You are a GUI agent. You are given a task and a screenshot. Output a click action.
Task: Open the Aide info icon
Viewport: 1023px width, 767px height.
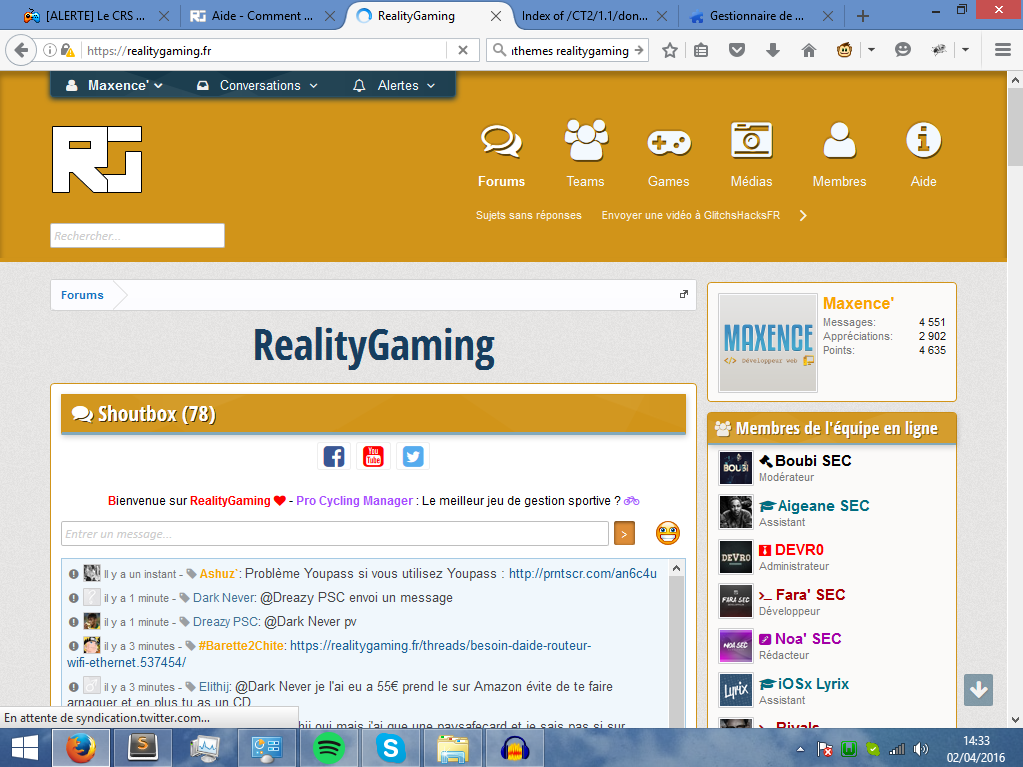[923, 140]
